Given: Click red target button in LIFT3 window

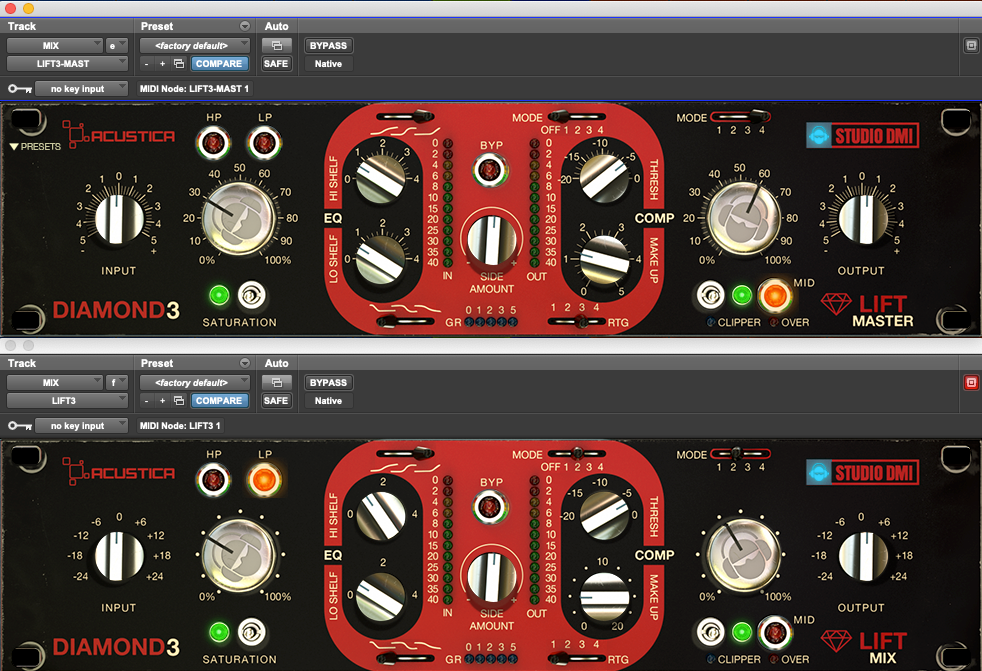Looking at the screenshot, I should tap(971, 382).
